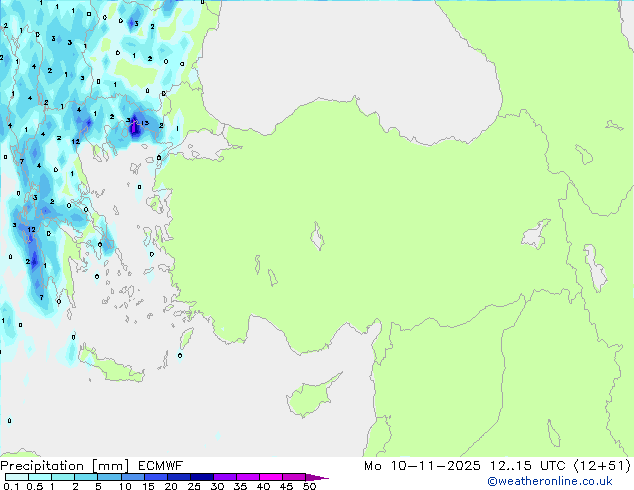Click the "[mm]" unit label

pyautogui.click(x=110, y=466)
